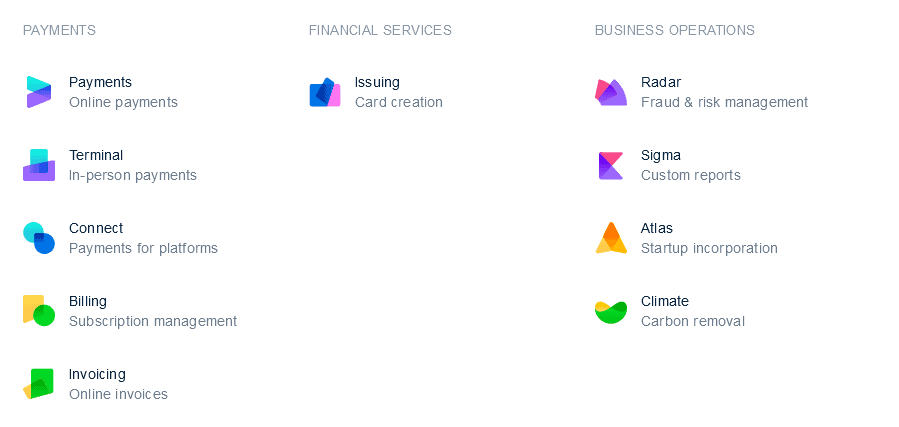Open Sigma custom reports
The height and width of the screenshot is (427, 899).
pyautogui.click(x=661, y=155)
